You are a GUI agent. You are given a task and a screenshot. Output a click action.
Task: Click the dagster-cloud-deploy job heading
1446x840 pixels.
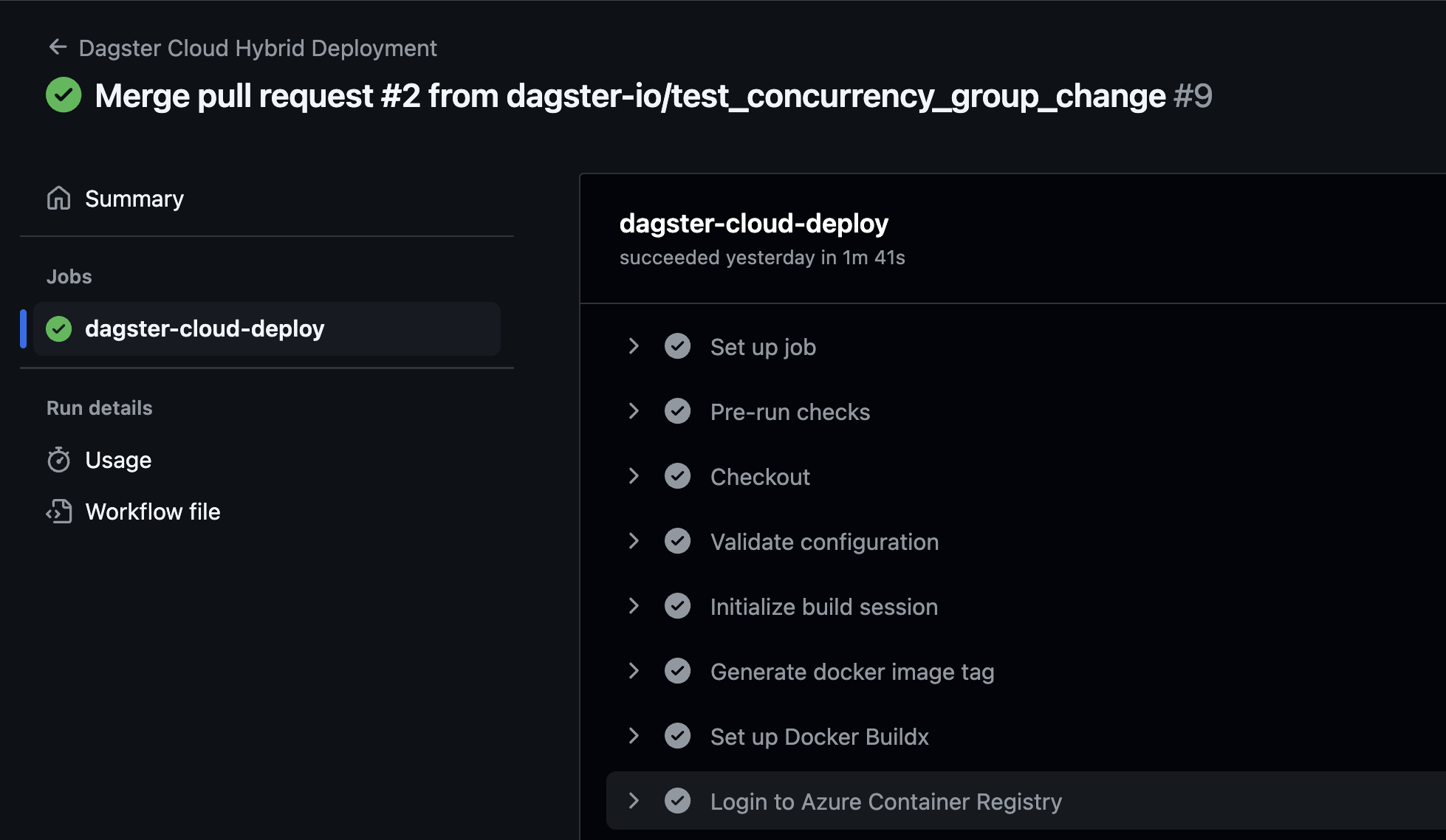(753, 223)
